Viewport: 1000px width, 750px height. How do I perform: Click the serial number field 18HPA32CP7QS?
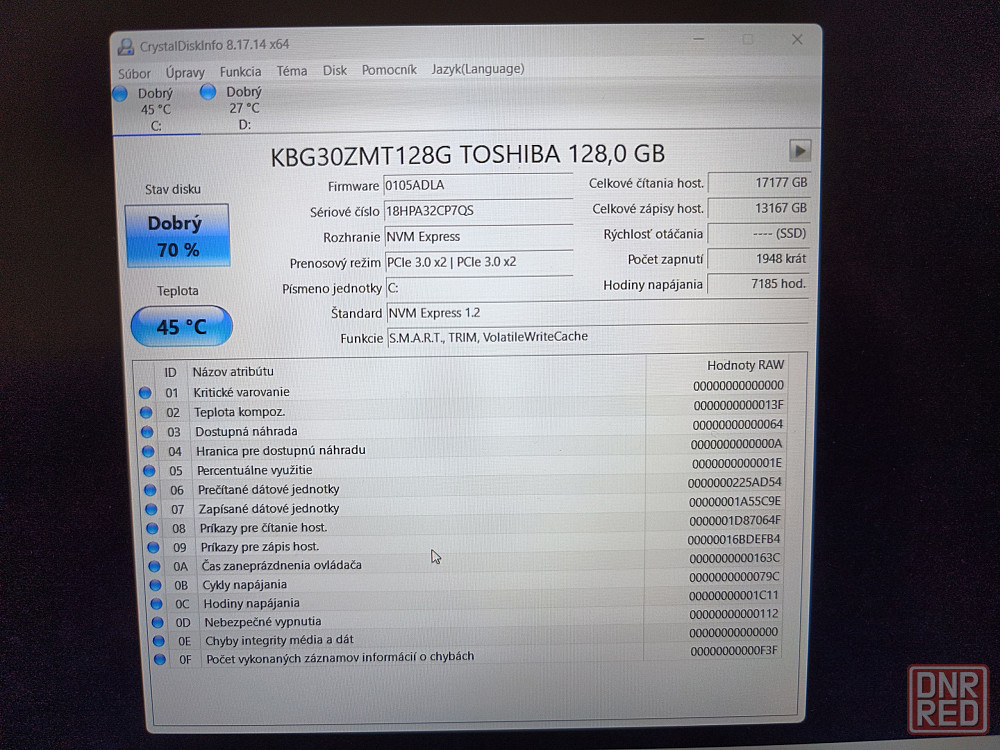coord(478,210)
